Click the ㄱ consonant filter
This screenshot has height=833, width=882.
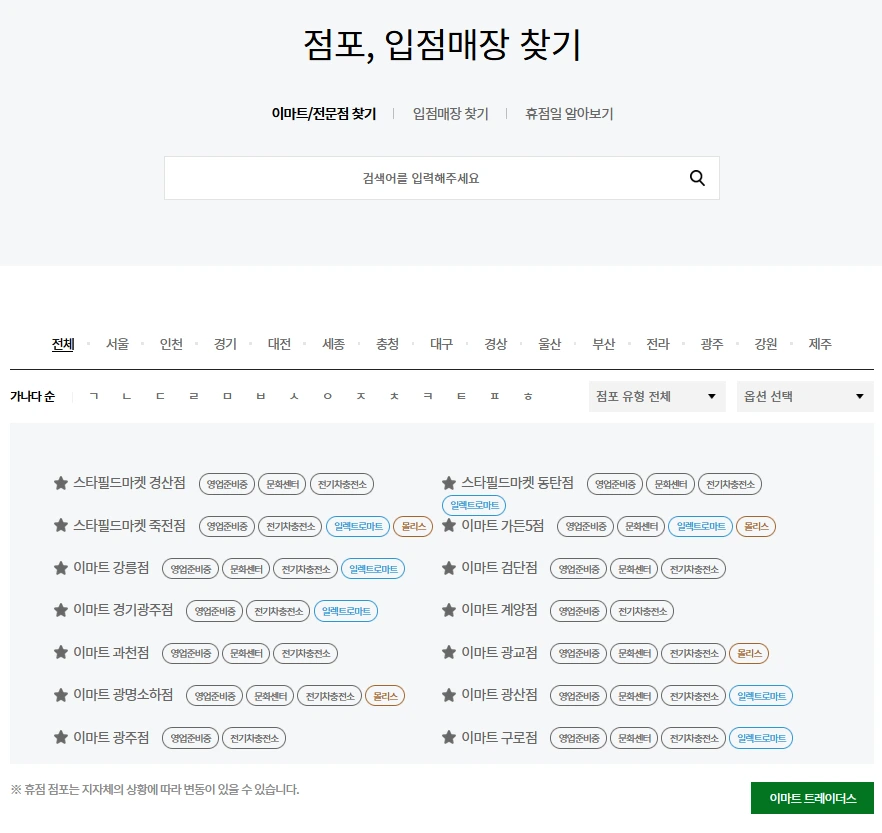93,396
